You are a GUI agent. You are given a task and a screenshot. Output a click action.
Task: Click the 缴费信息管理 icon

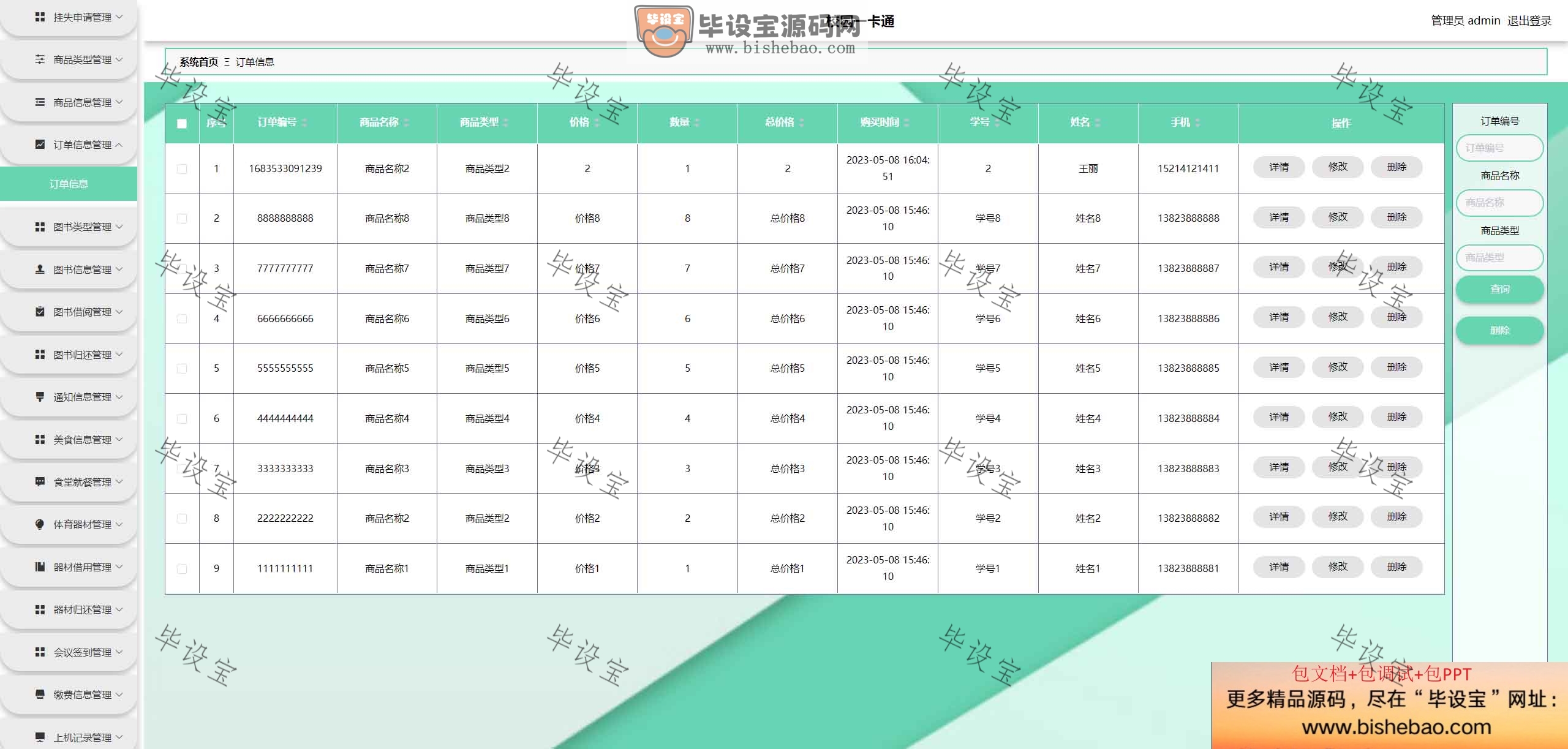coord(40,694)
